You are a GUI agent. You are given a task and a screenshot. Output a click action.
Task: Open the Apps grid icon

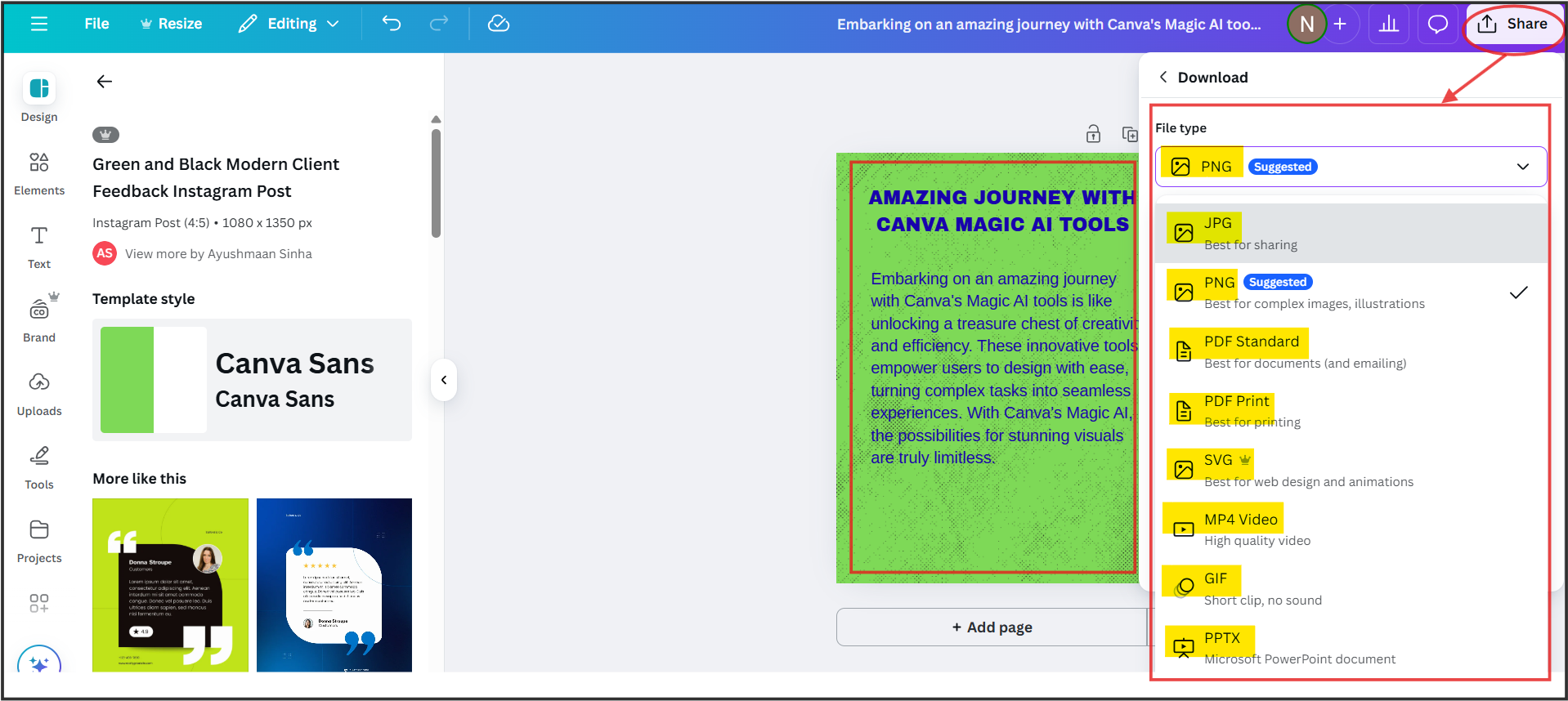pos(39,603)
